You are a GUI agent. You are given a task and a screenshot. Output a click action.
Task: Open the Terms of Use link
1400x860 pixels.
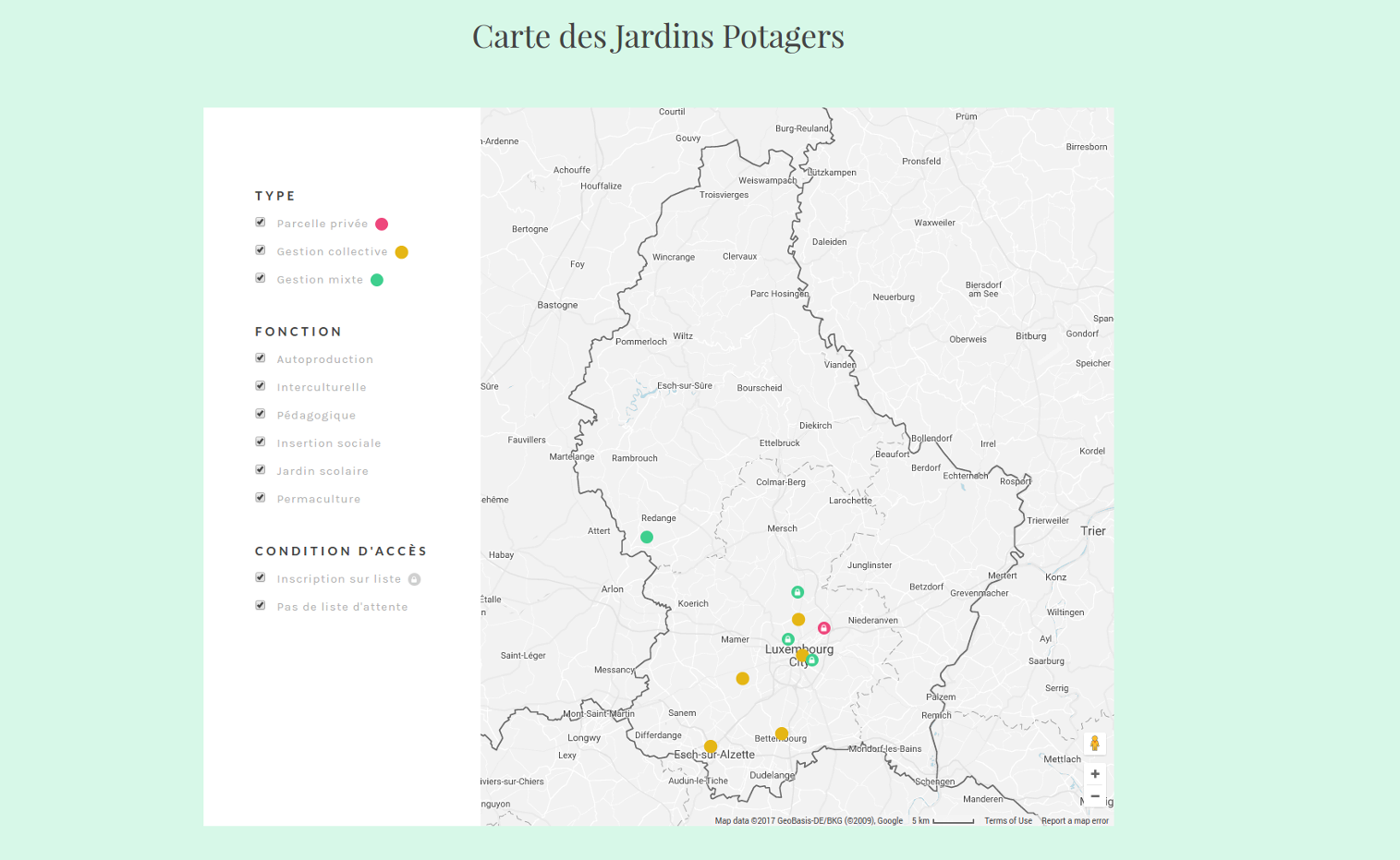pos(1008,820)
